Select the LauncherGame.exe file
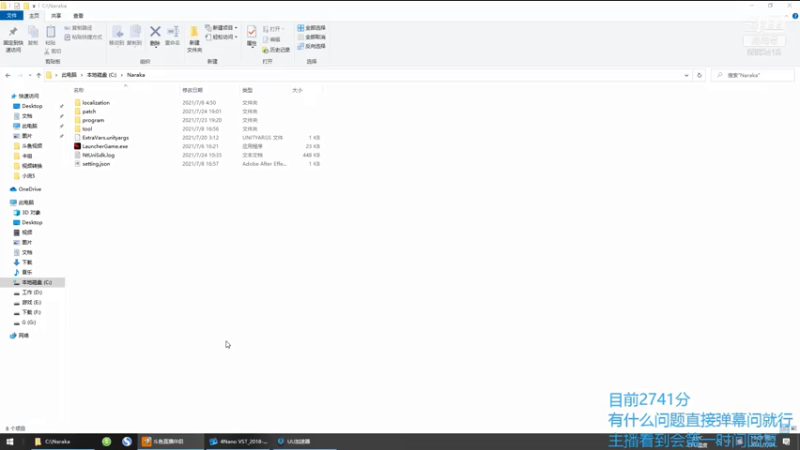 (x=105, y=146)
